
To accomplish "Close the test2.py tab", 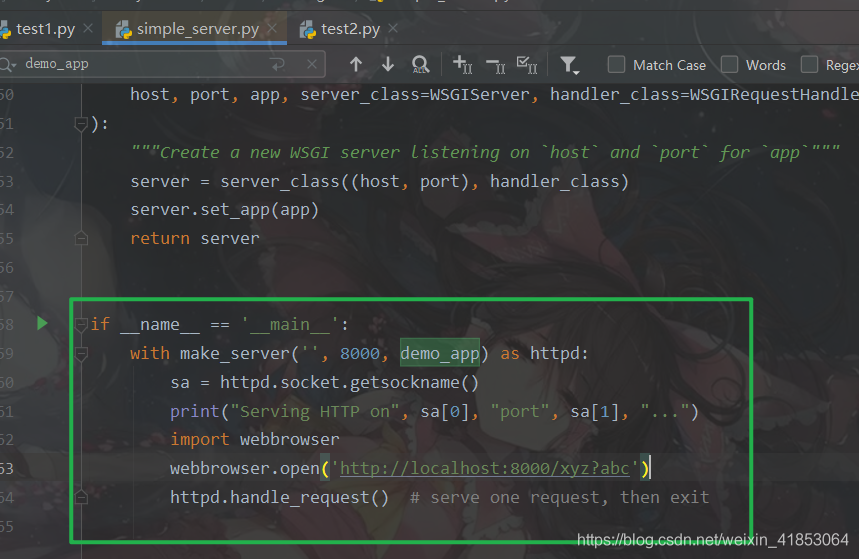I will coord(393,28).
